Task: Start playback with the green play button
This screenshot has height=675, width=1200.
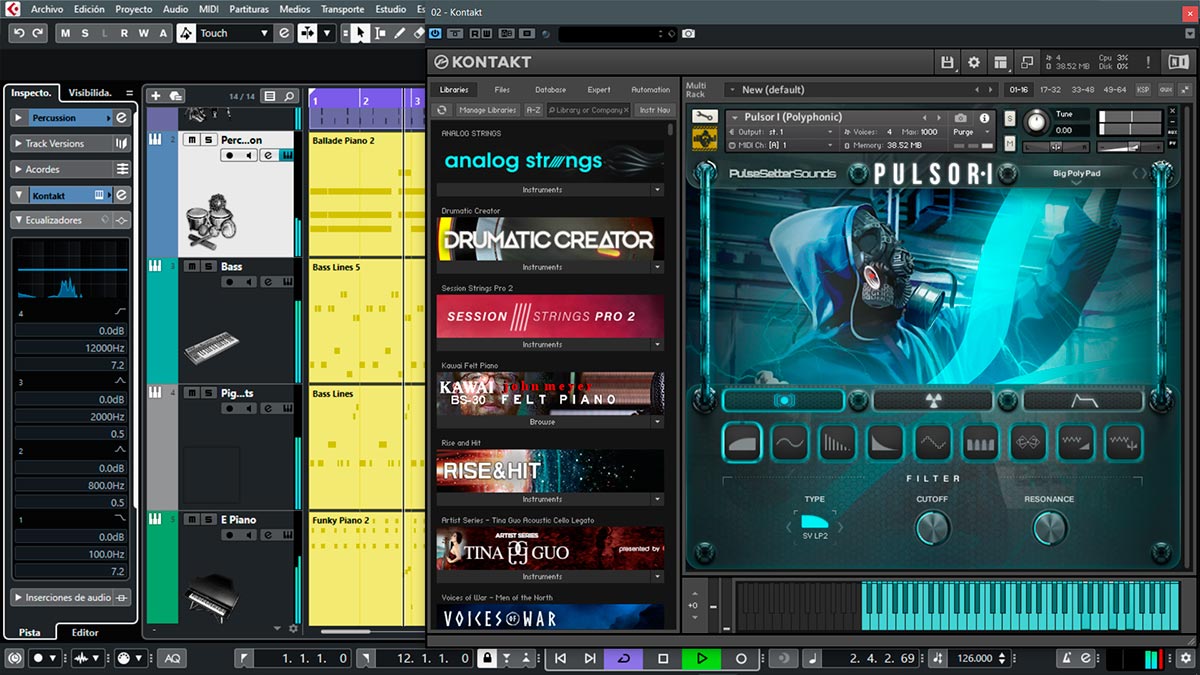Action: (701, 659)
